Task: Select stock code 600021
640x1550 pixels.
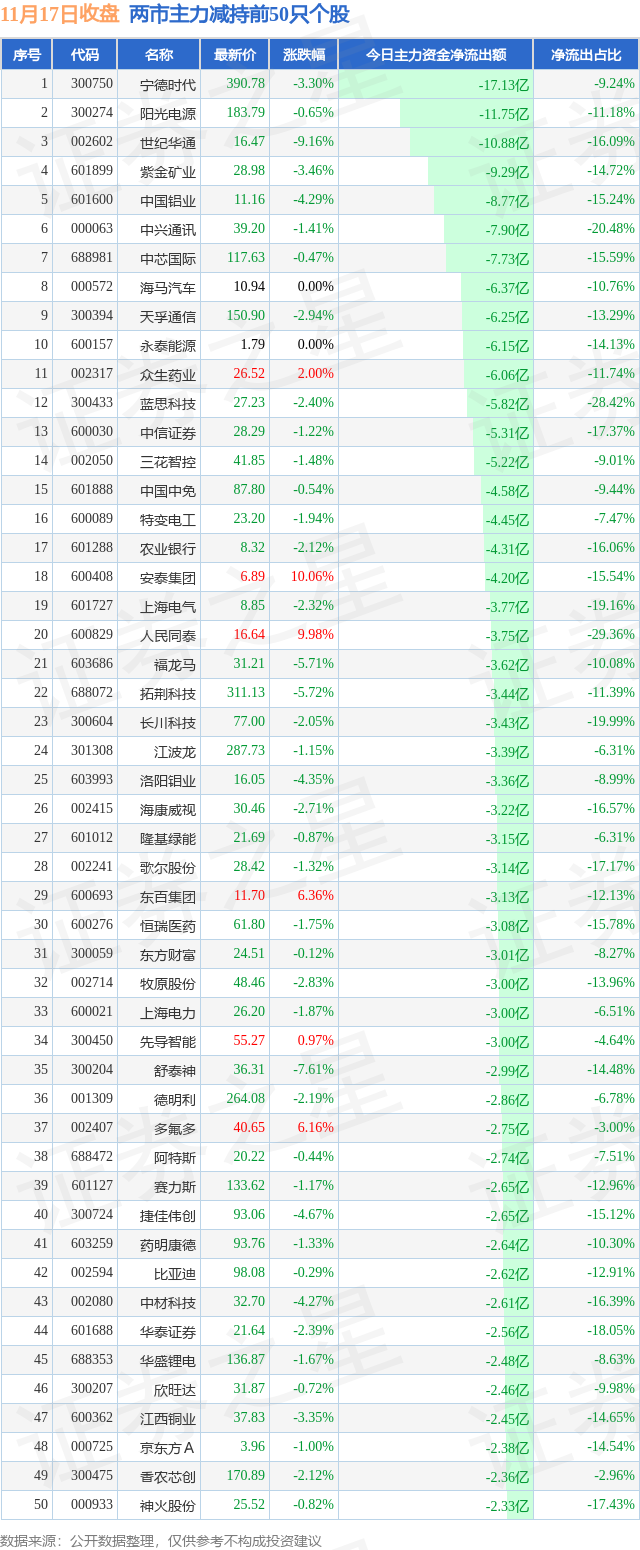Action: (x=92, y=1012)
